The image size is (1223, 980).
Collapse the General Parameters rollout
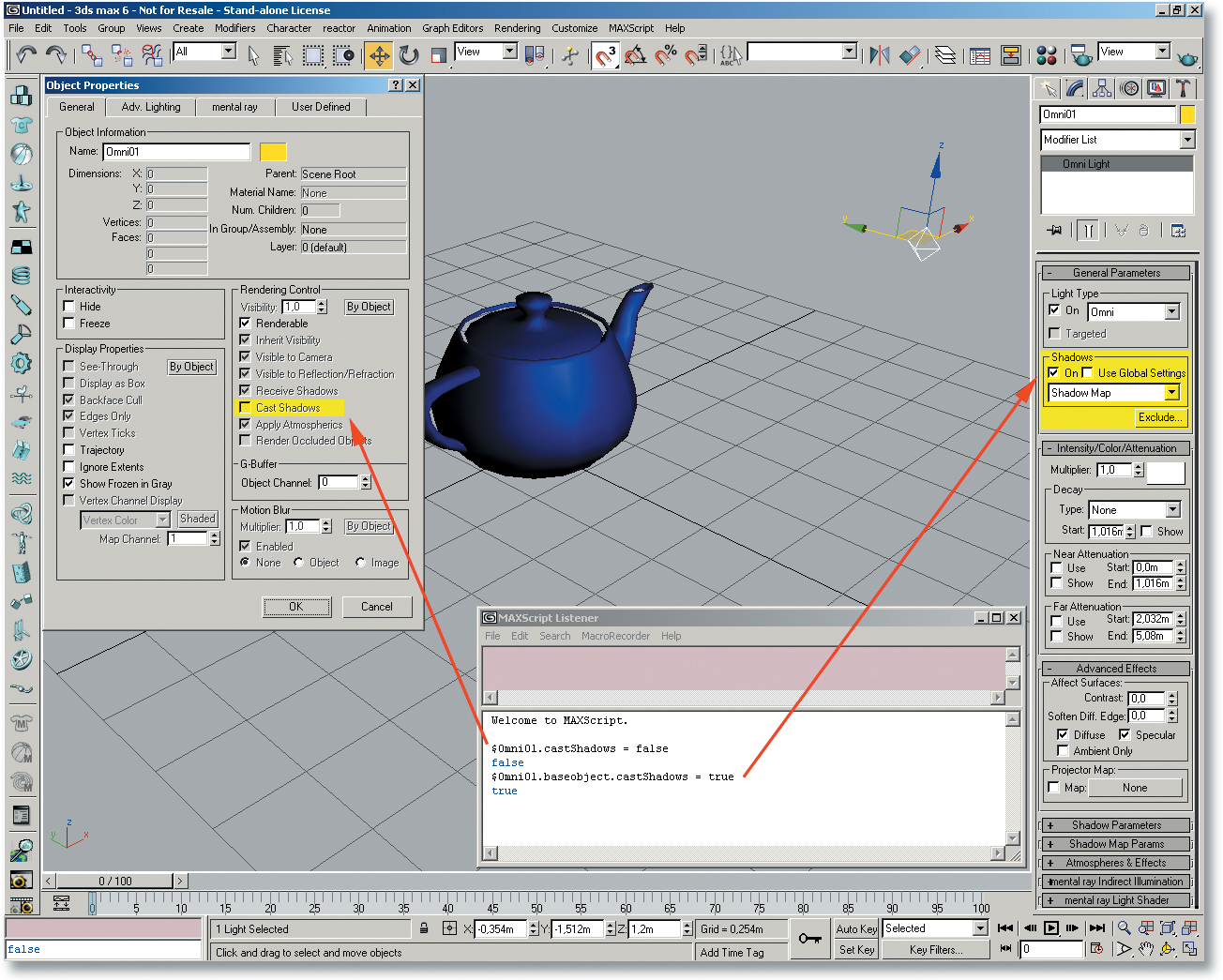(x=1116, y=273)
